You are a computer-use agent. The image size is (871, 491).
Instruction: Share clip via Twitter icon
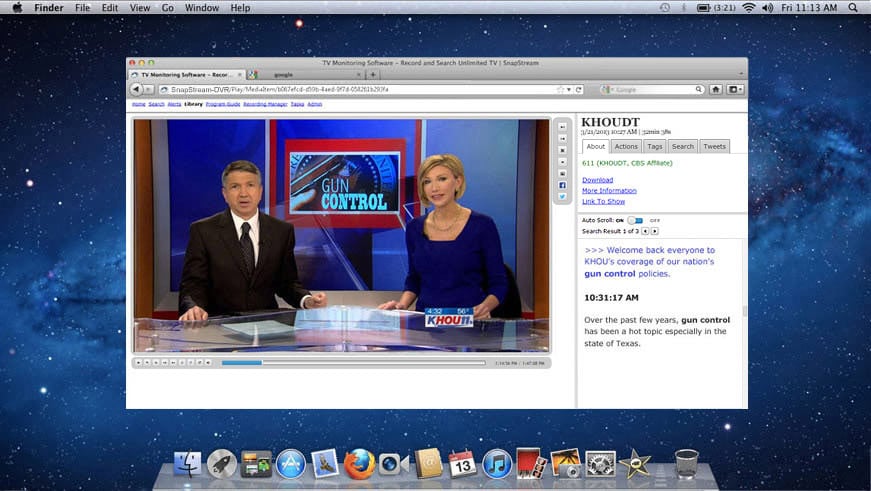click(562, 197)
